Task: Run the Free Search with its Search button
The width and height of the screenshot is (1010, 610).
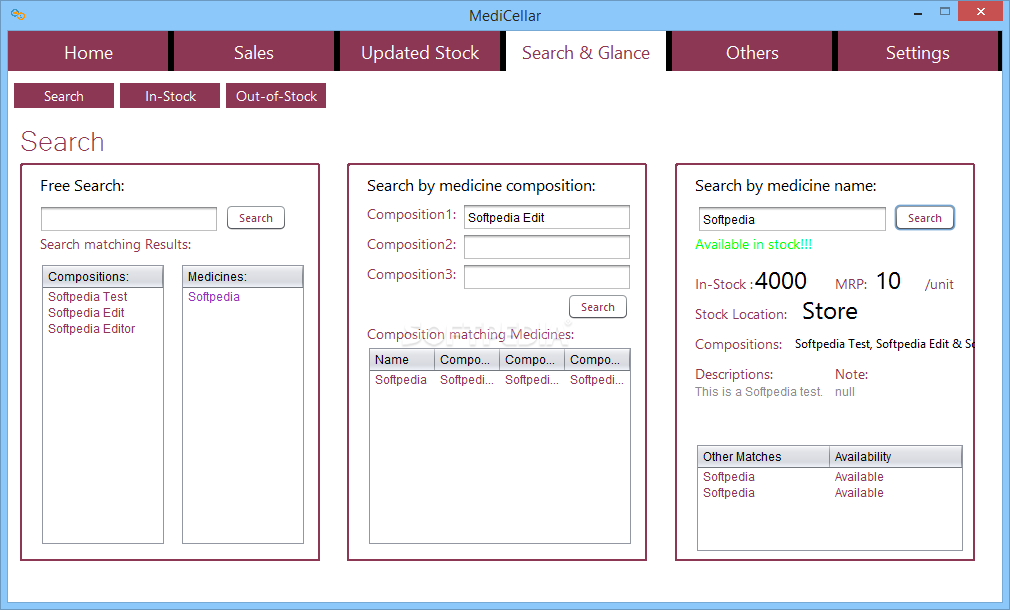Action: (x=256, y=218)
